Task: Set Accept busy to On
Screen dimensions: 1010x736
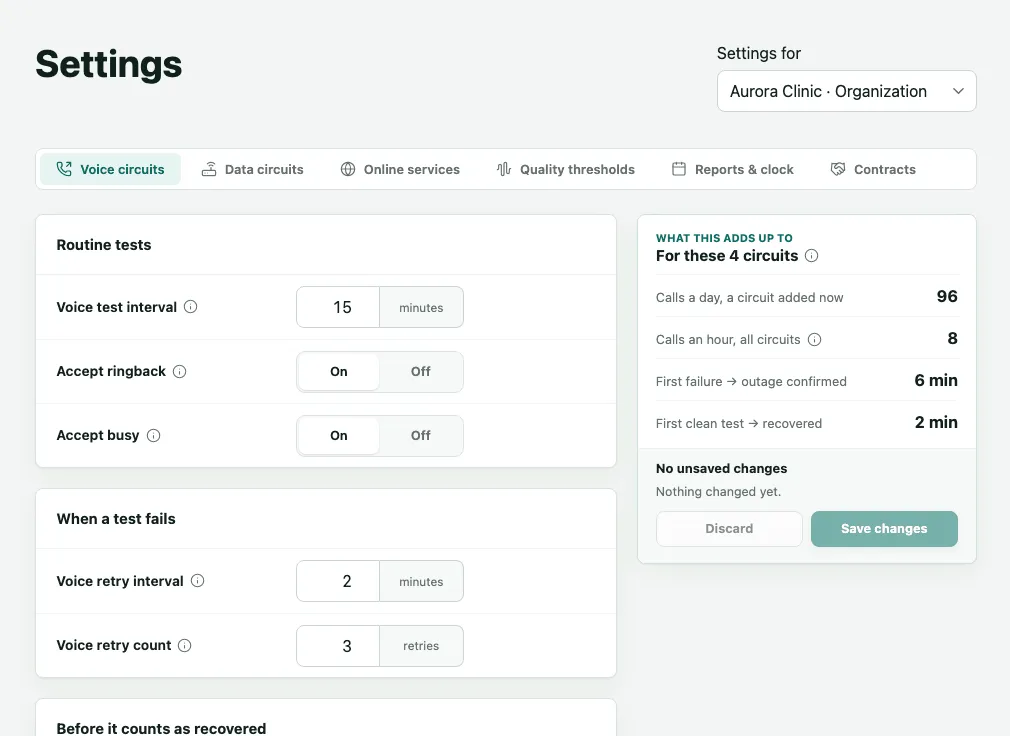Action: pyautogui.click(x=339, y=435)
